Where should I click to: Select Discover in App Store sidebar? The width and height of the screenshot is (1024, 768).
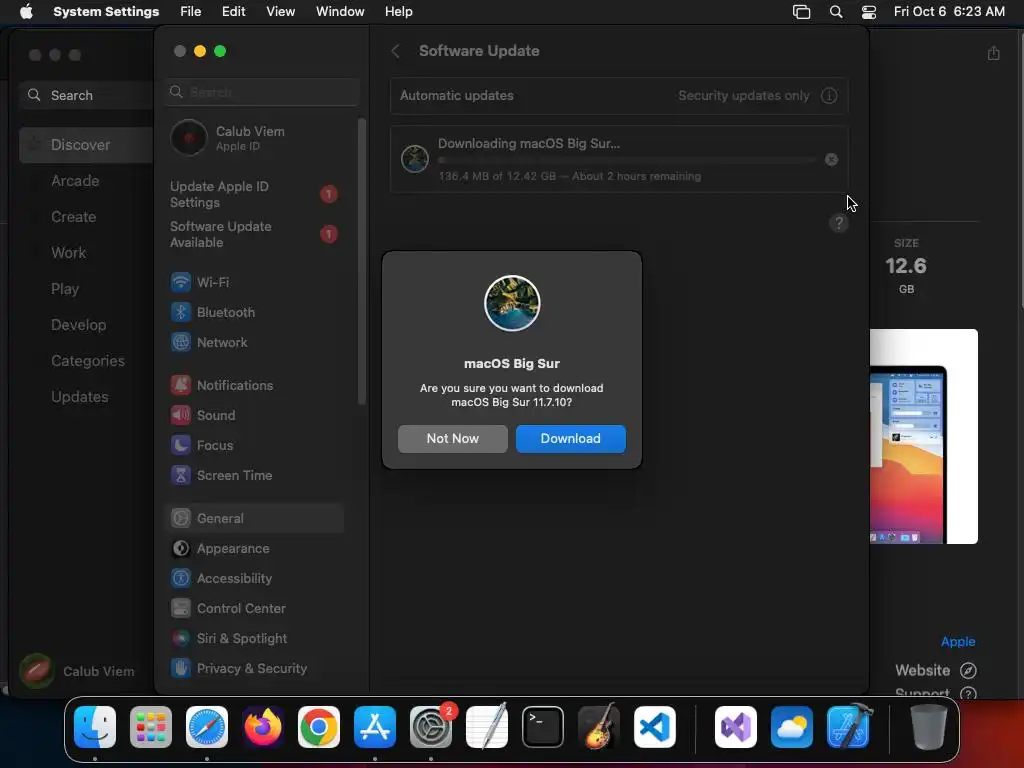86,145
